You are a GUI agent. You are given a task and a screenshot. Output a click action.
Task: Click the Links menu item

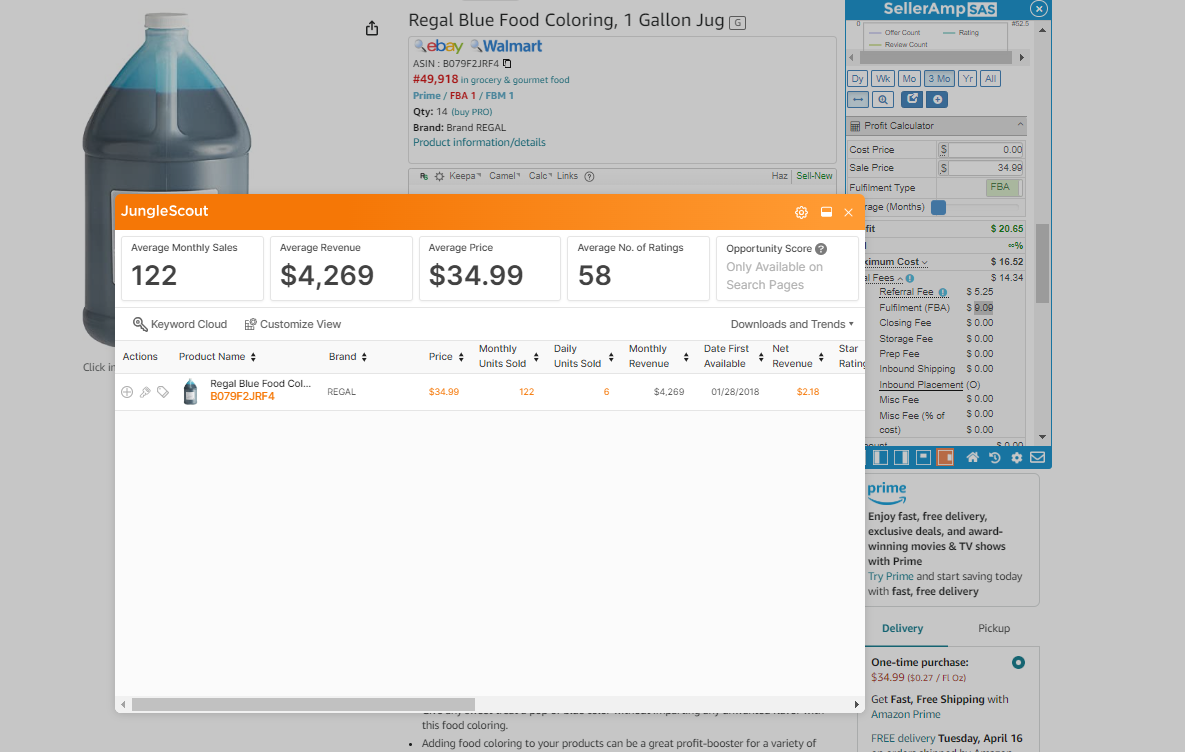(x=568, y=176)
